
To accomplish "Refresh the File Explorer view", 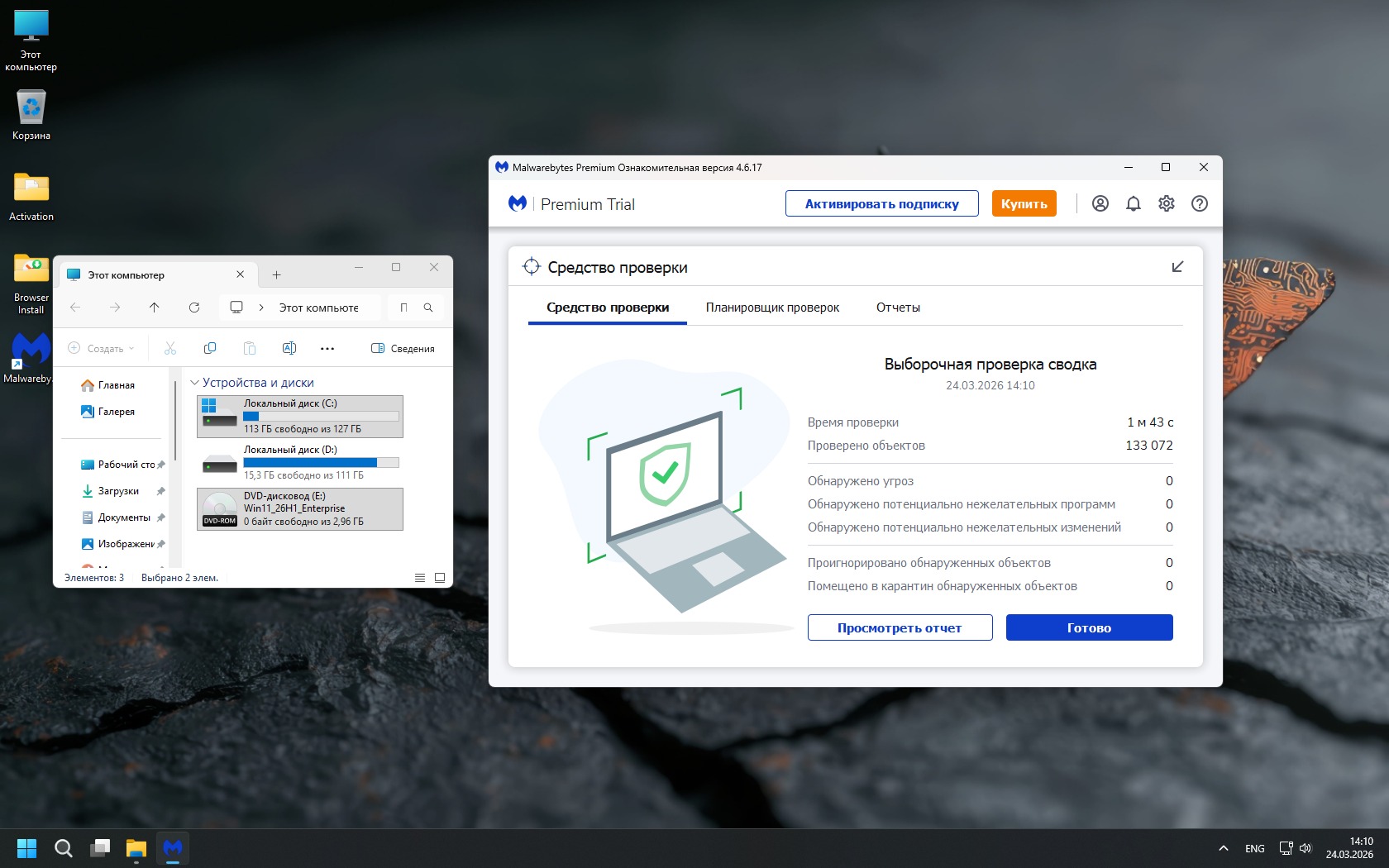I will 194,308.
